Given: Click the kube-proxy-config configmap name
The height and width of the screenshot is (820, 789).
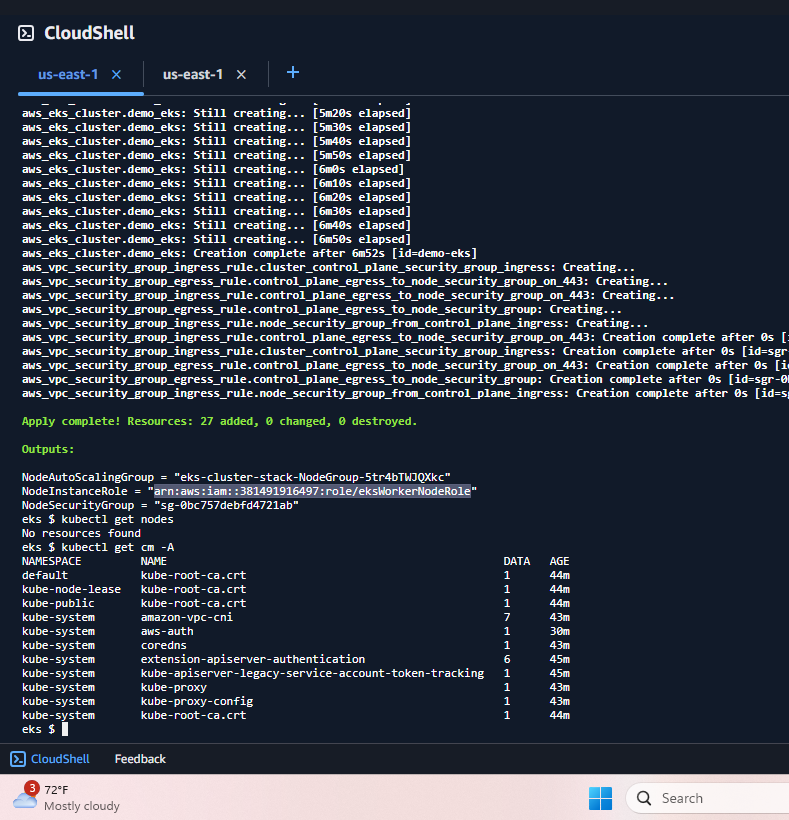Looking at the screenshot, I should (197, 701).
